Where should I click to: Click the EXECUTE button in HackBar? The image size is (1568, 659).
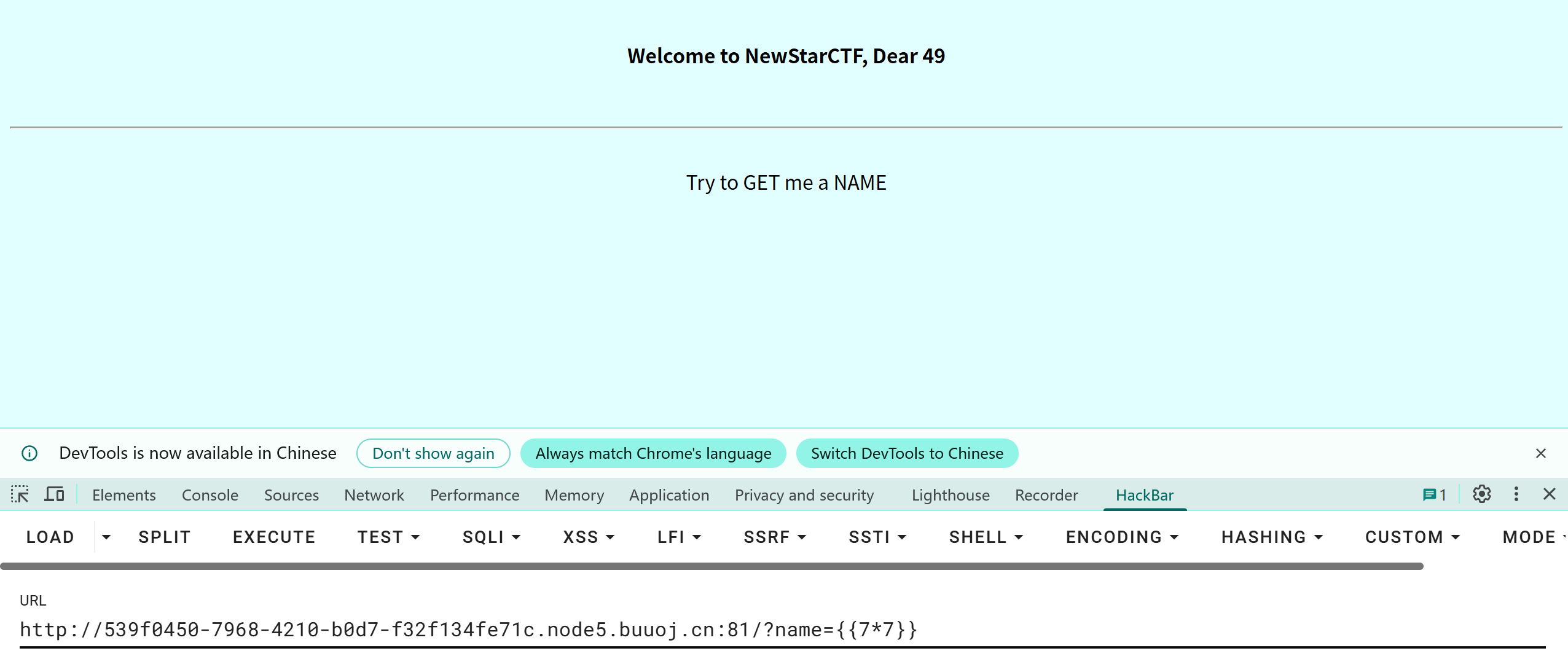click(274, 537)
